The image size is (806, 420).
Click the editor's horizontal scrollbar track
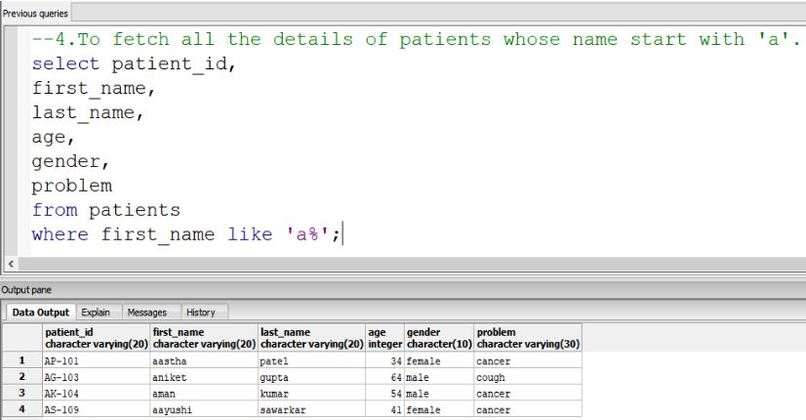point(411,264)
